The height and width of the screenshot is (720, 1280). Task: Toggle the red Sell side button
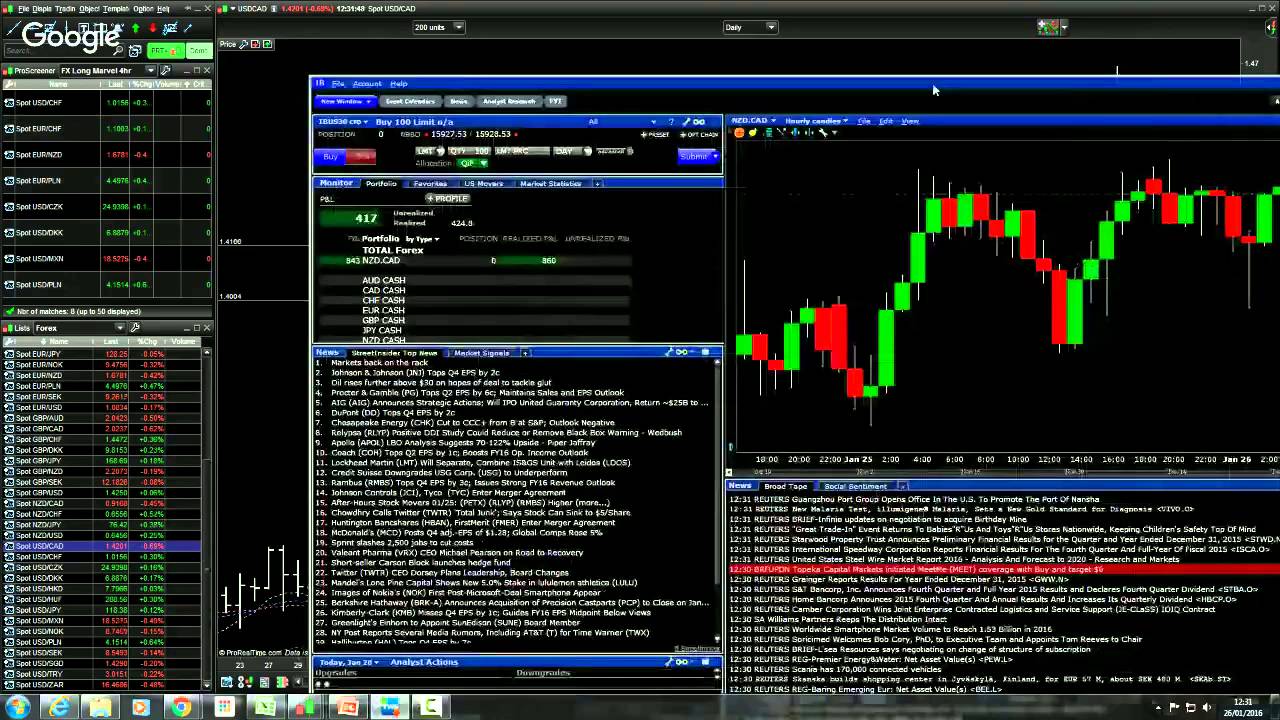(x=361, y=156)
